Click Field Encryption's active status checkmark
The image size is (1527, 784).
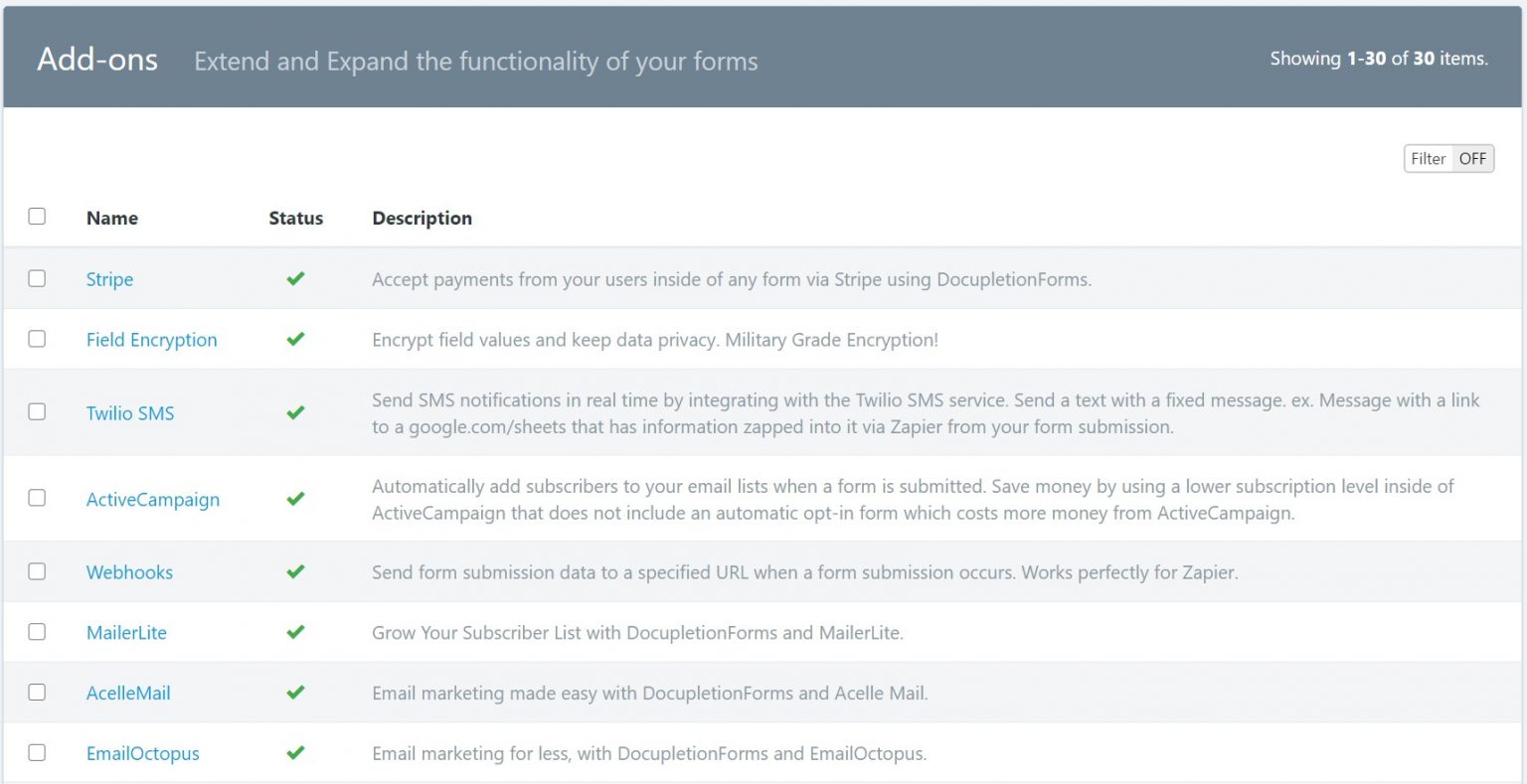295,339
